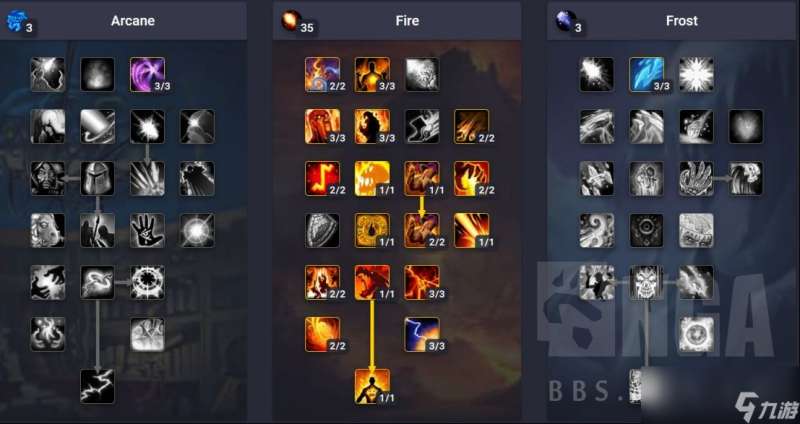Click the blue Frost talent showing 3/3
Image resolution: width=800 pixels, height=424 pixels.
(646, 74)
